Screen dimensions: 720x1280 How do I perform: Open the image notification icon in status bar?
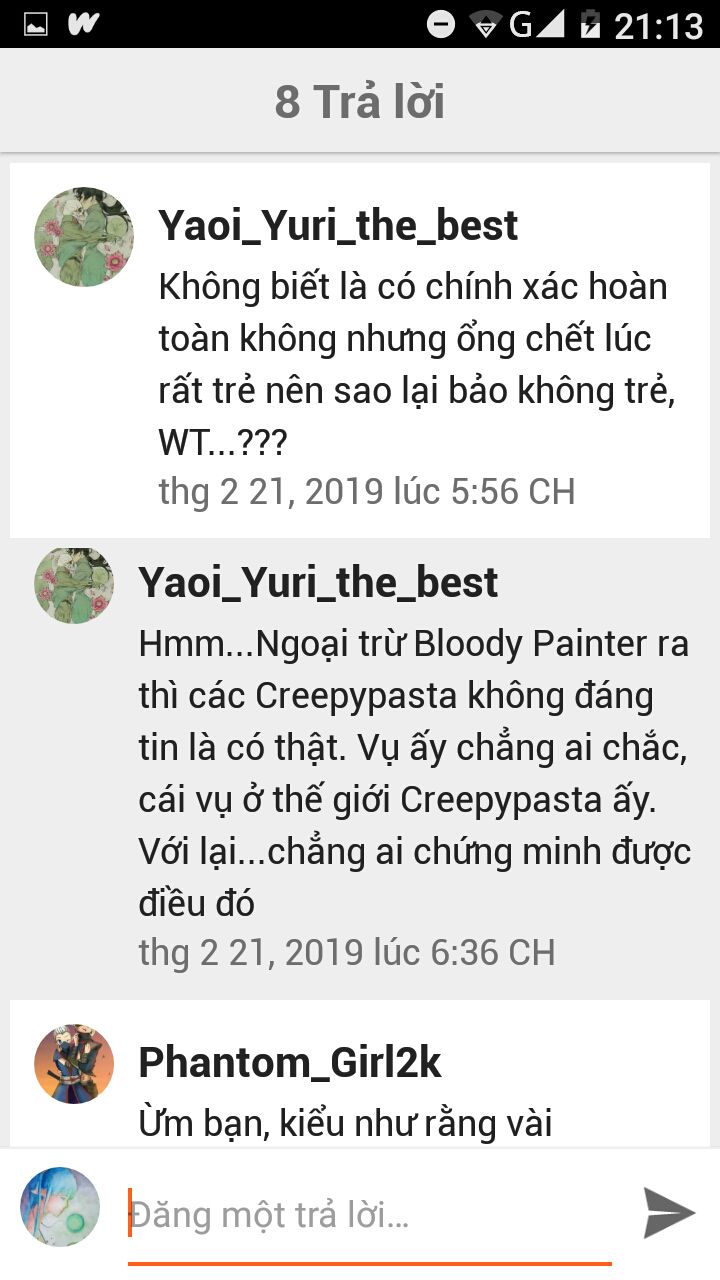[36, 25]
